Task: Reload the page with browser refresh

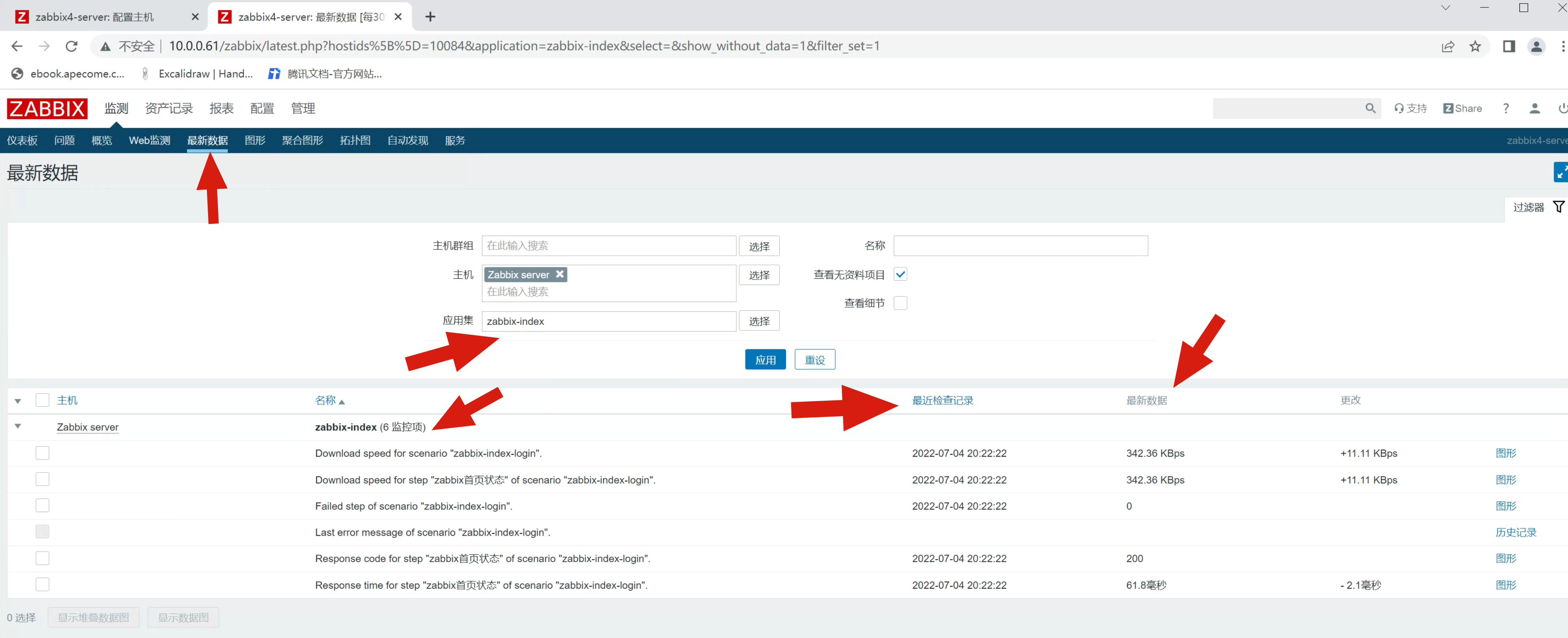Action: (71, 46)
